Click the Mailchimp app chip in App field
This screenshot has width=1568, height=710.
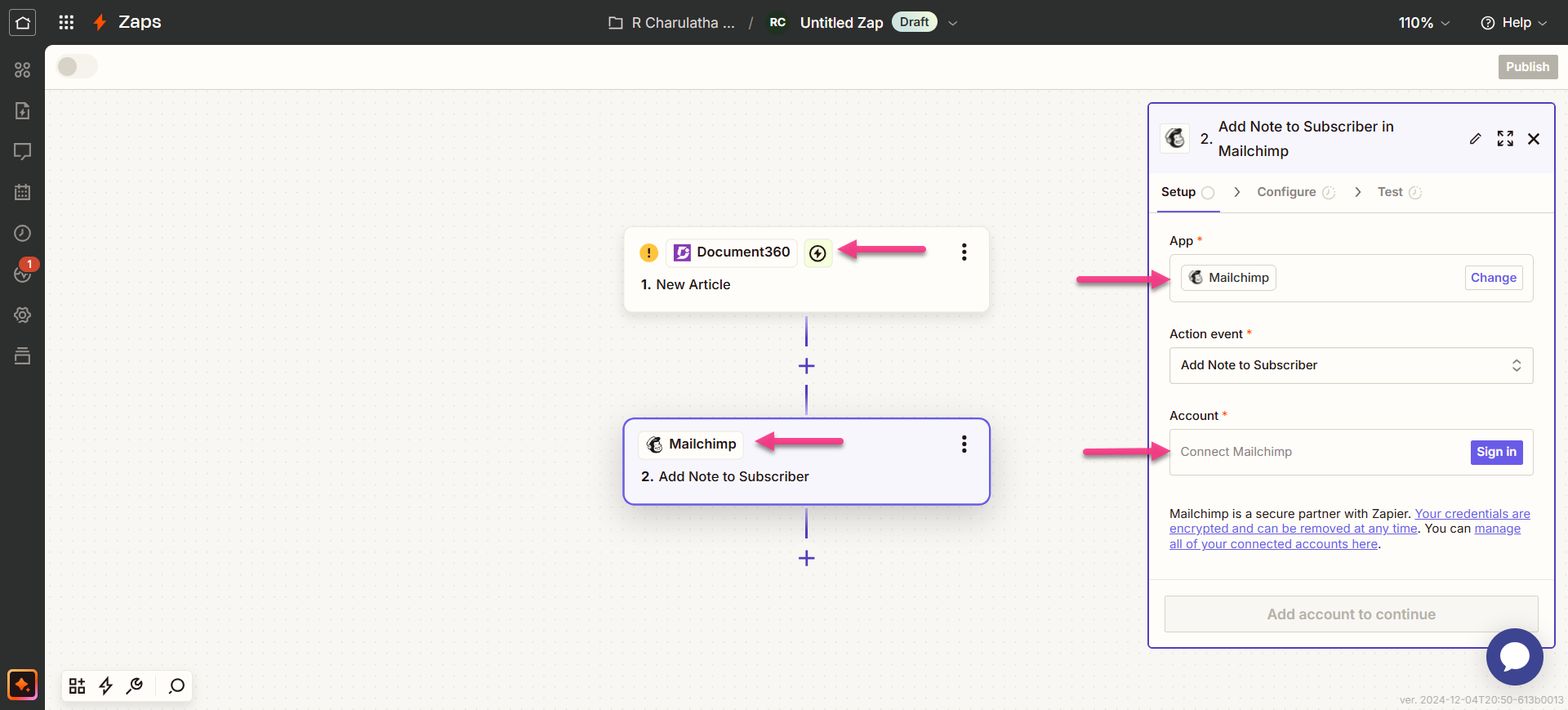click(1228, 278)
